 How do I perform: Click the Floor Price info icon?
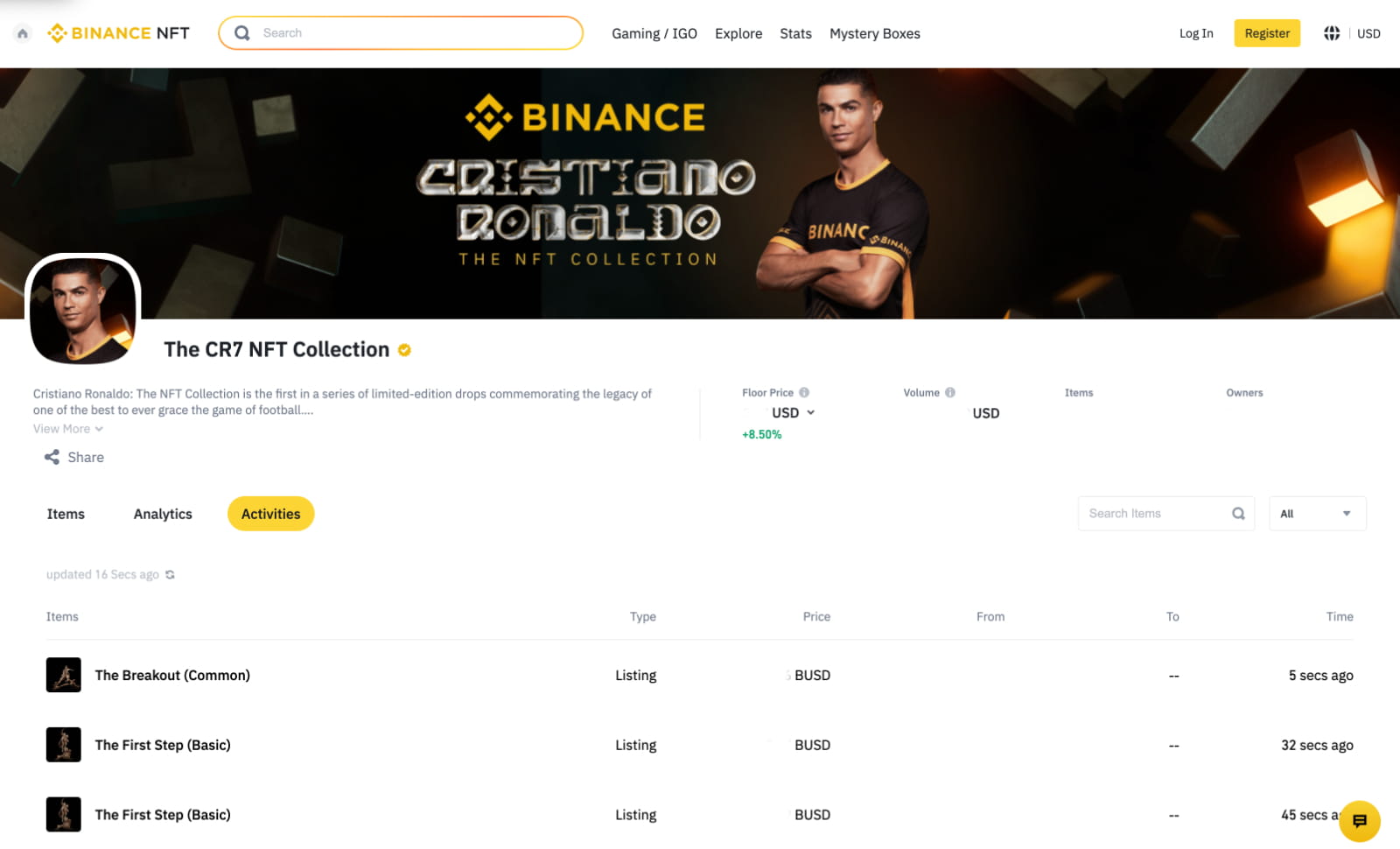click(804, 392)
